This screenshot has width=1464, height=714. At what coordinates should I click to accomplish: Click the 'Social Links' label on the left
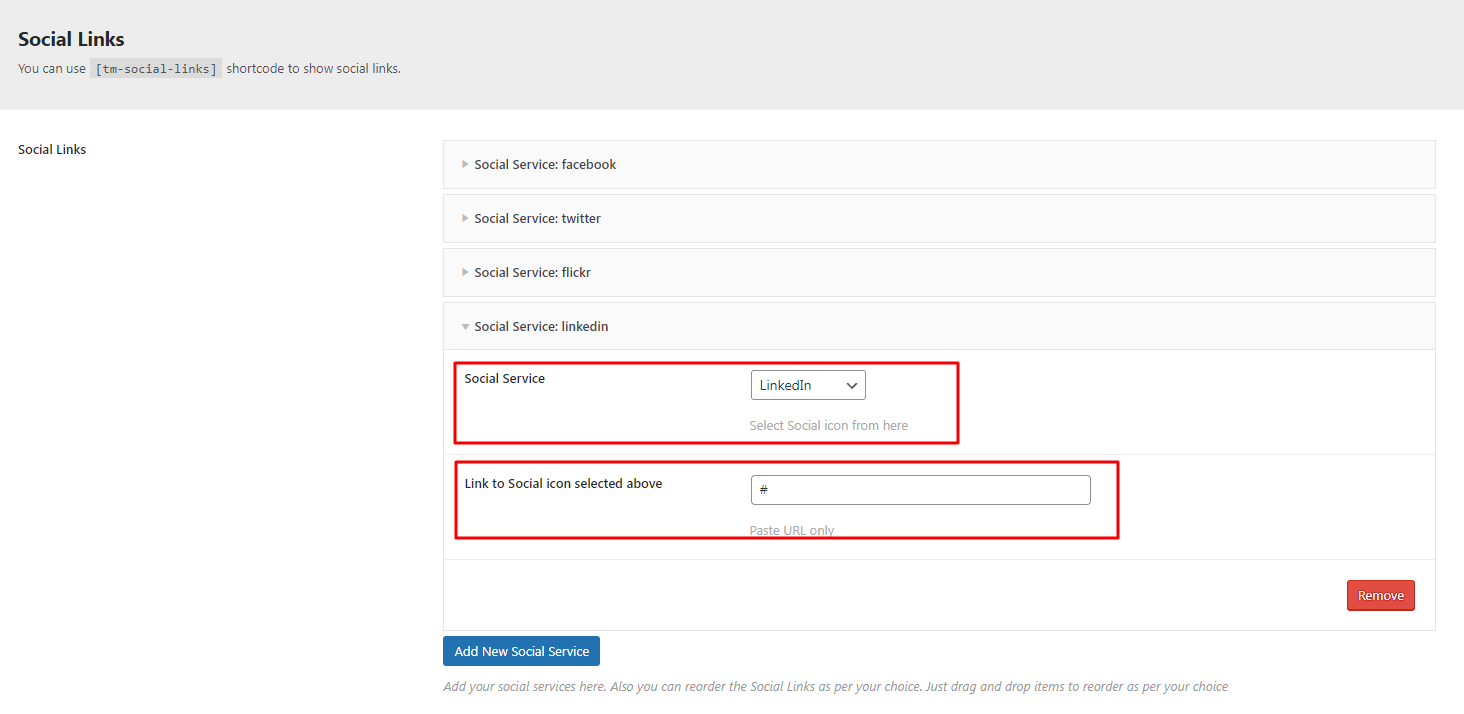pyautogui.click(x=52, y=150)
